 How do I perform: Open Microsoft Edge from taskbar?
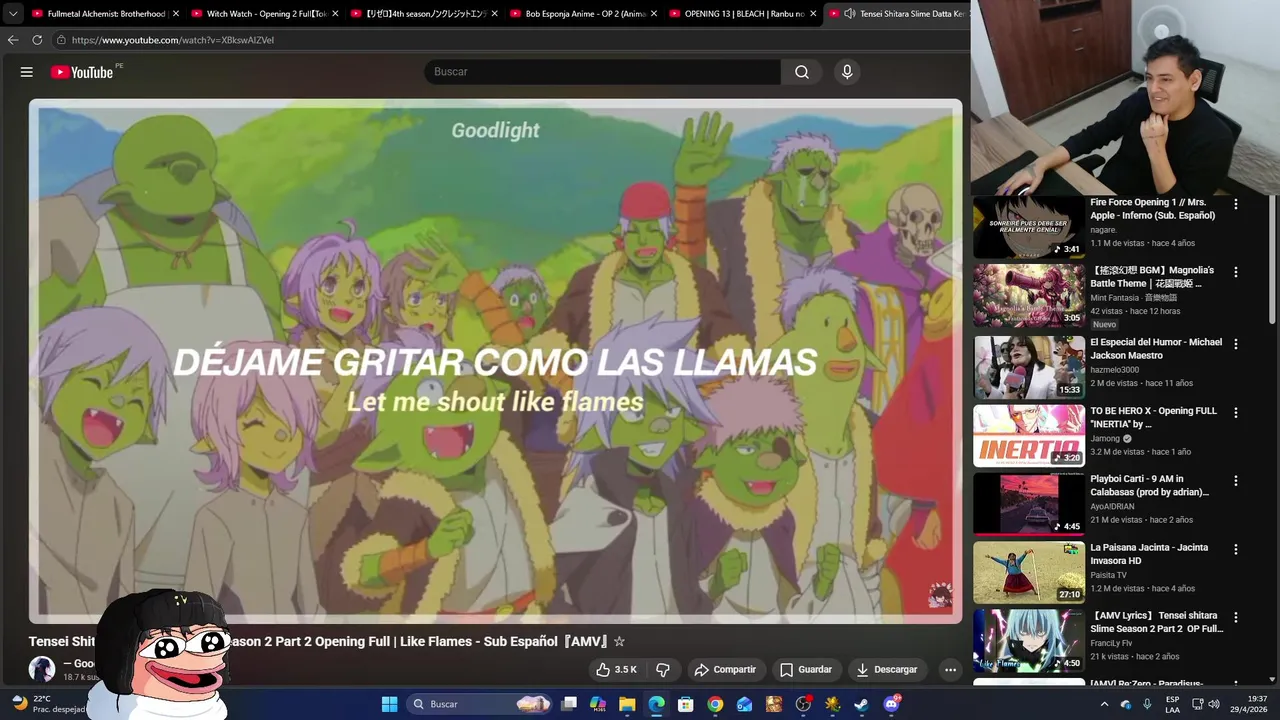point(656,704)
